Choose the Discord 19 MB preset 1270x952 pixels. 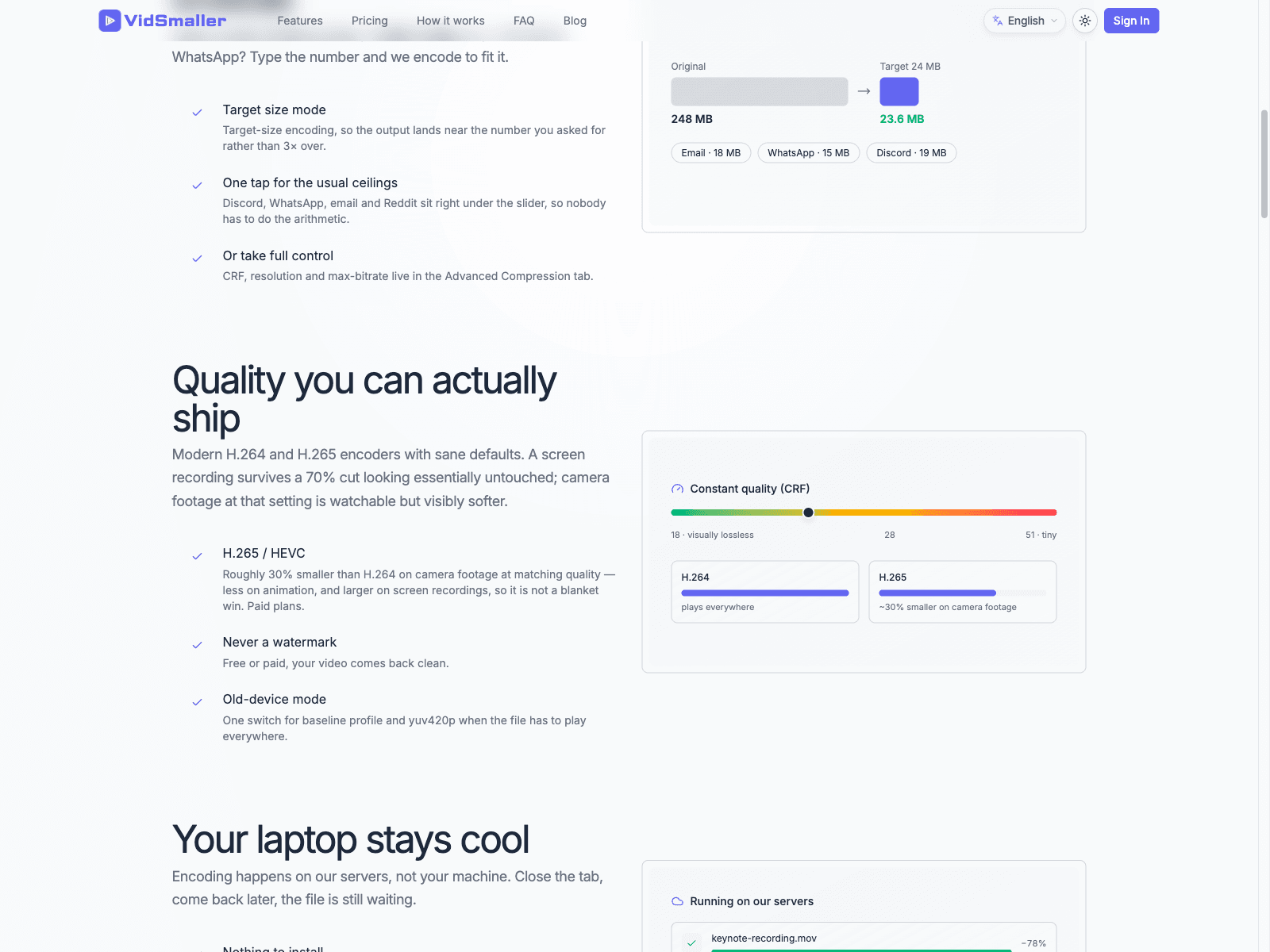click(x=911, y=152)
